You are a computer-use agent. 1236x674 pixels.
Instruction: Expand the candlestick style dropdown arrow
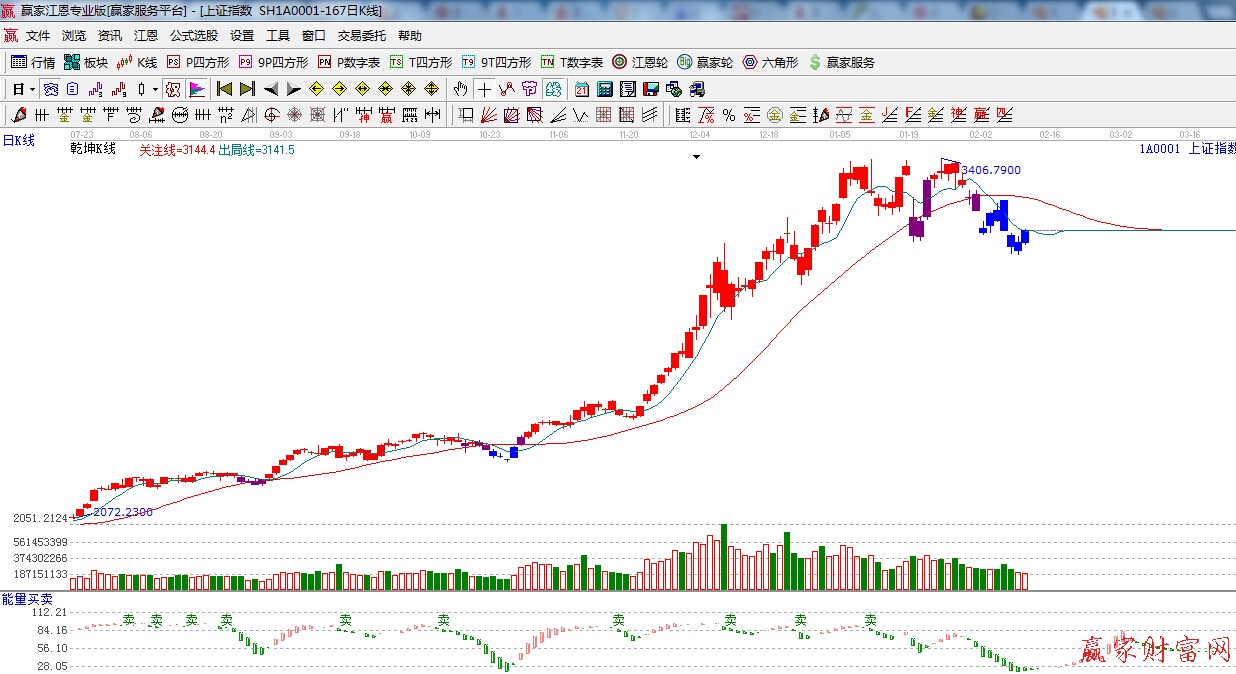point(155,89)
